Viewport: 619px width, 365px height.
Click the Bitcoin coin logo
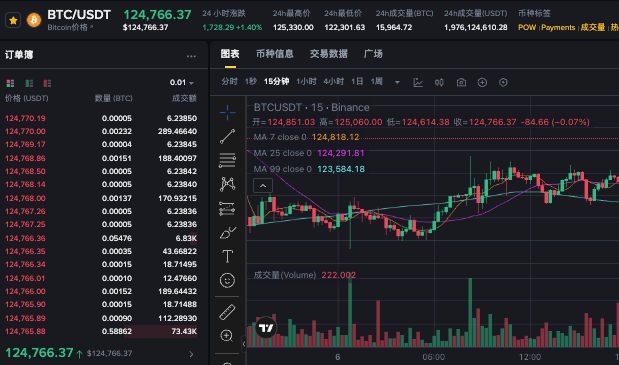click(34, 20)
